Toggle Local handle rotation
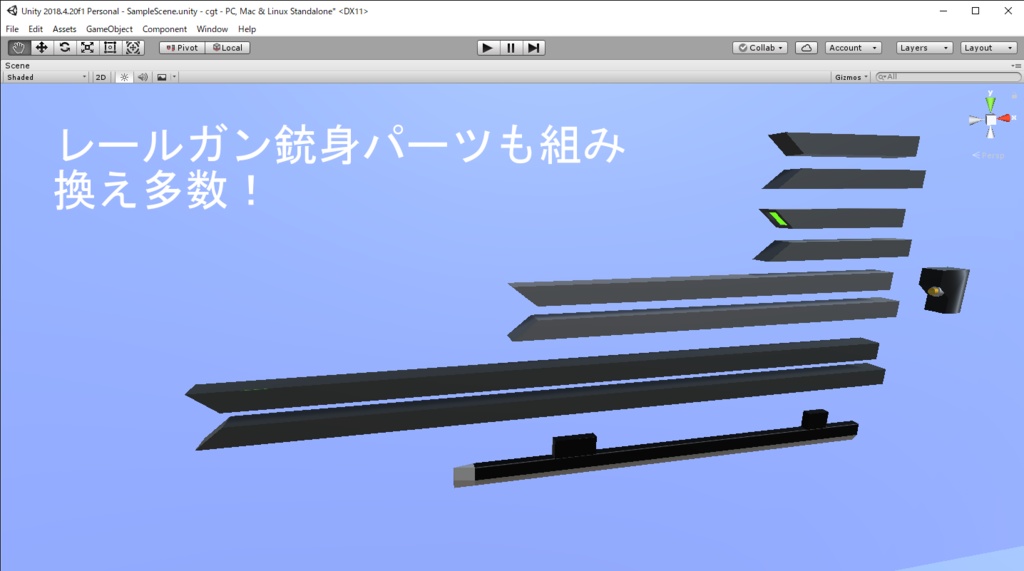This screenshot has height=571, width=1024. [x=228, y=48]
